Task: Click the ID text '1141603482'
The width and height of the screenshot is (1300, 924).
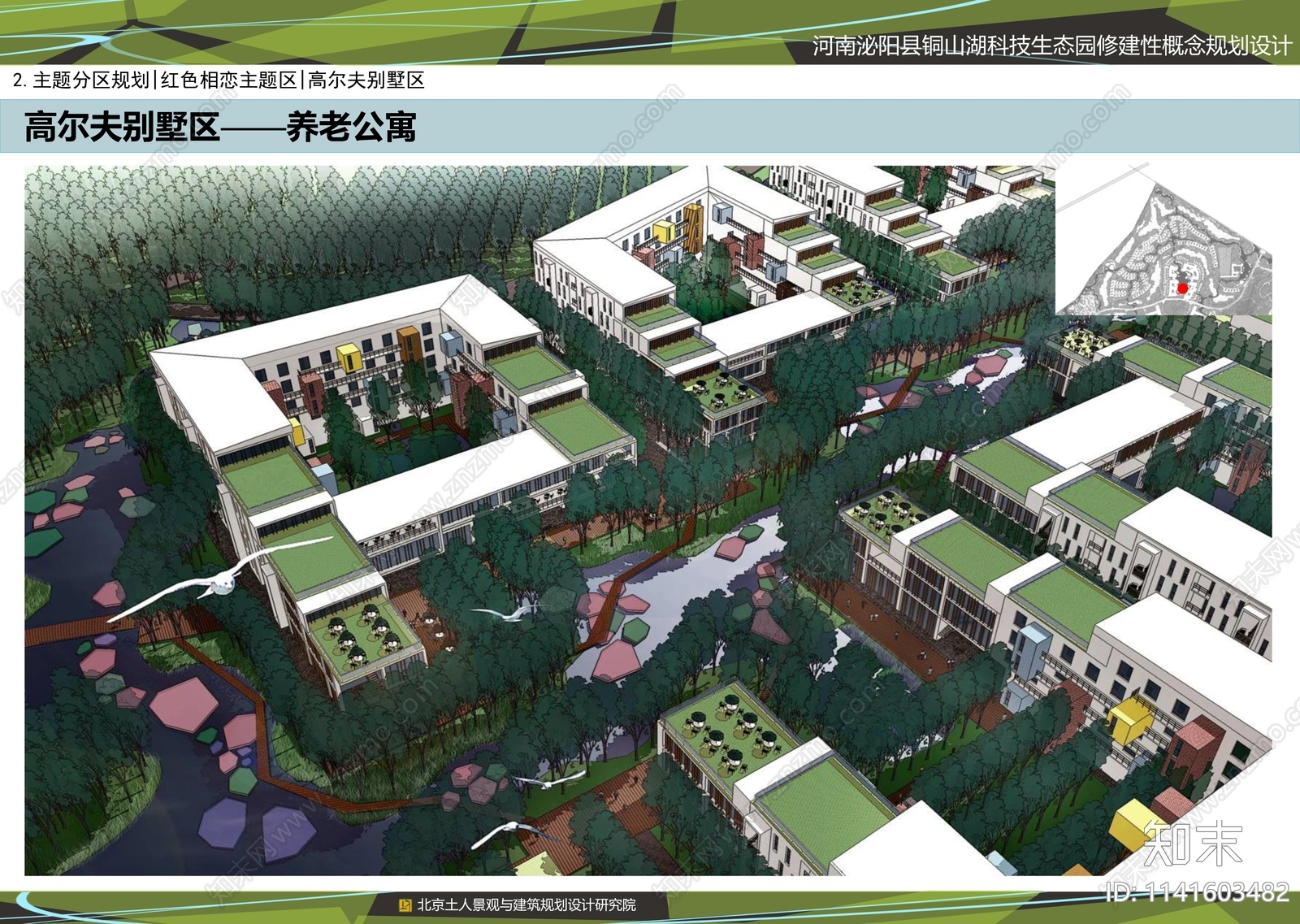Action: tap(1218, 892)
